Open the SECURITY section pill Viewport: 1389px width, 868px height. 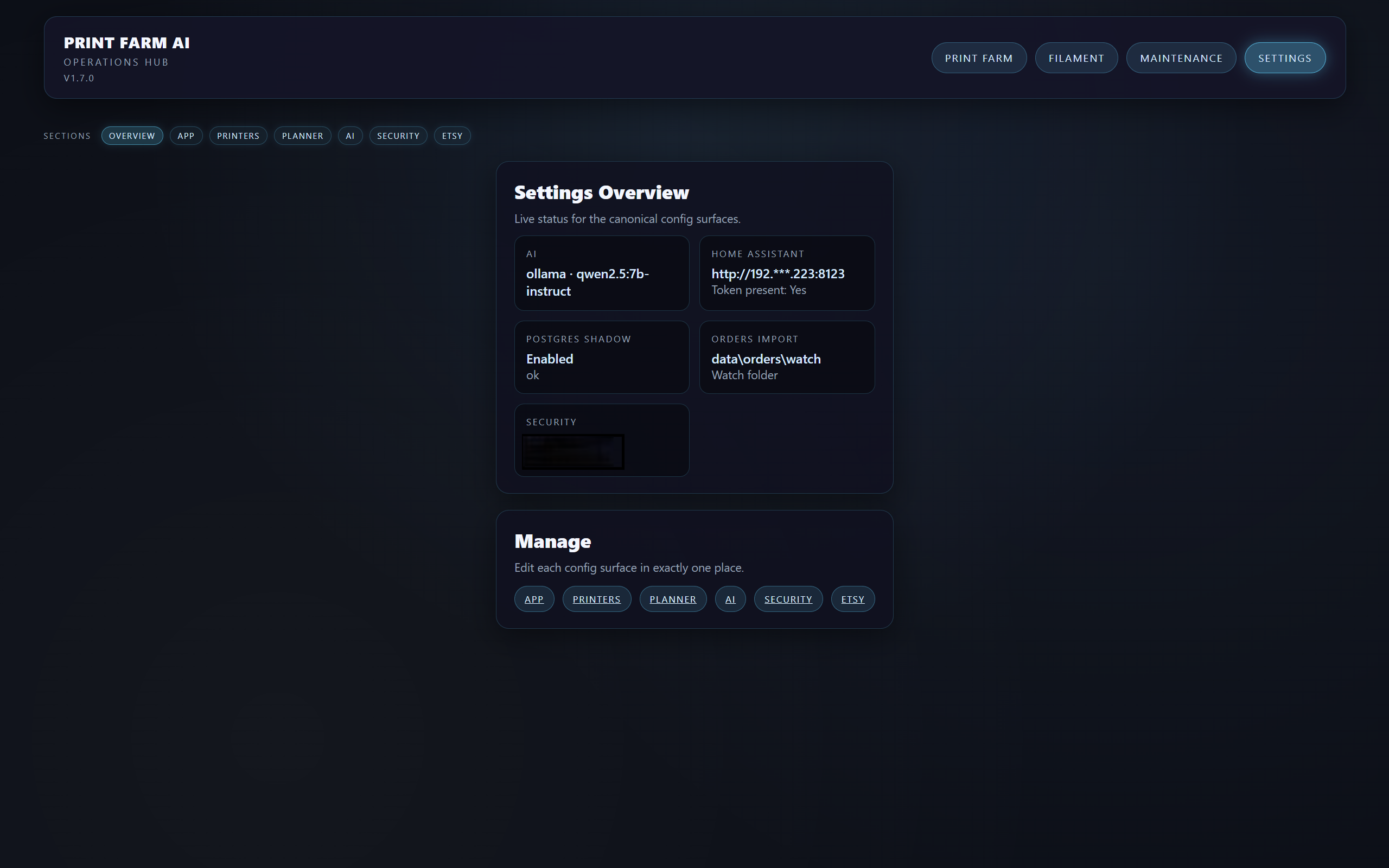click(x=398, y=136)
